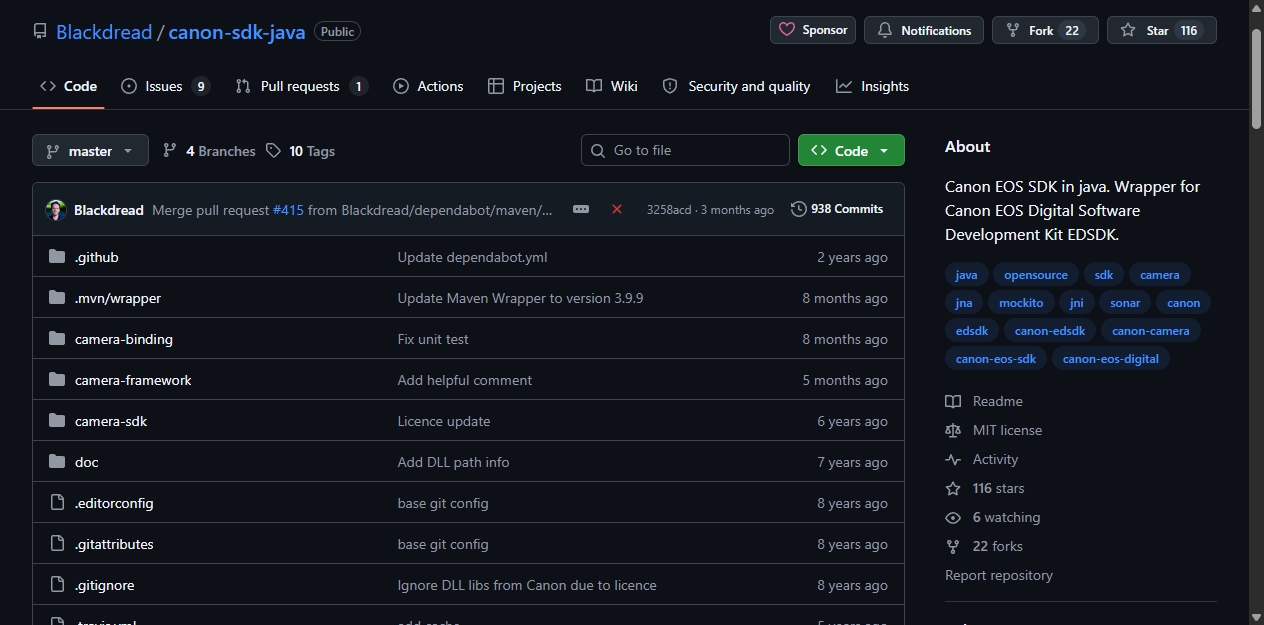This screenshot has width=1264, height=625.
Task: Click the .mvn/wrapper folder icon
Action: pos(57,298)
